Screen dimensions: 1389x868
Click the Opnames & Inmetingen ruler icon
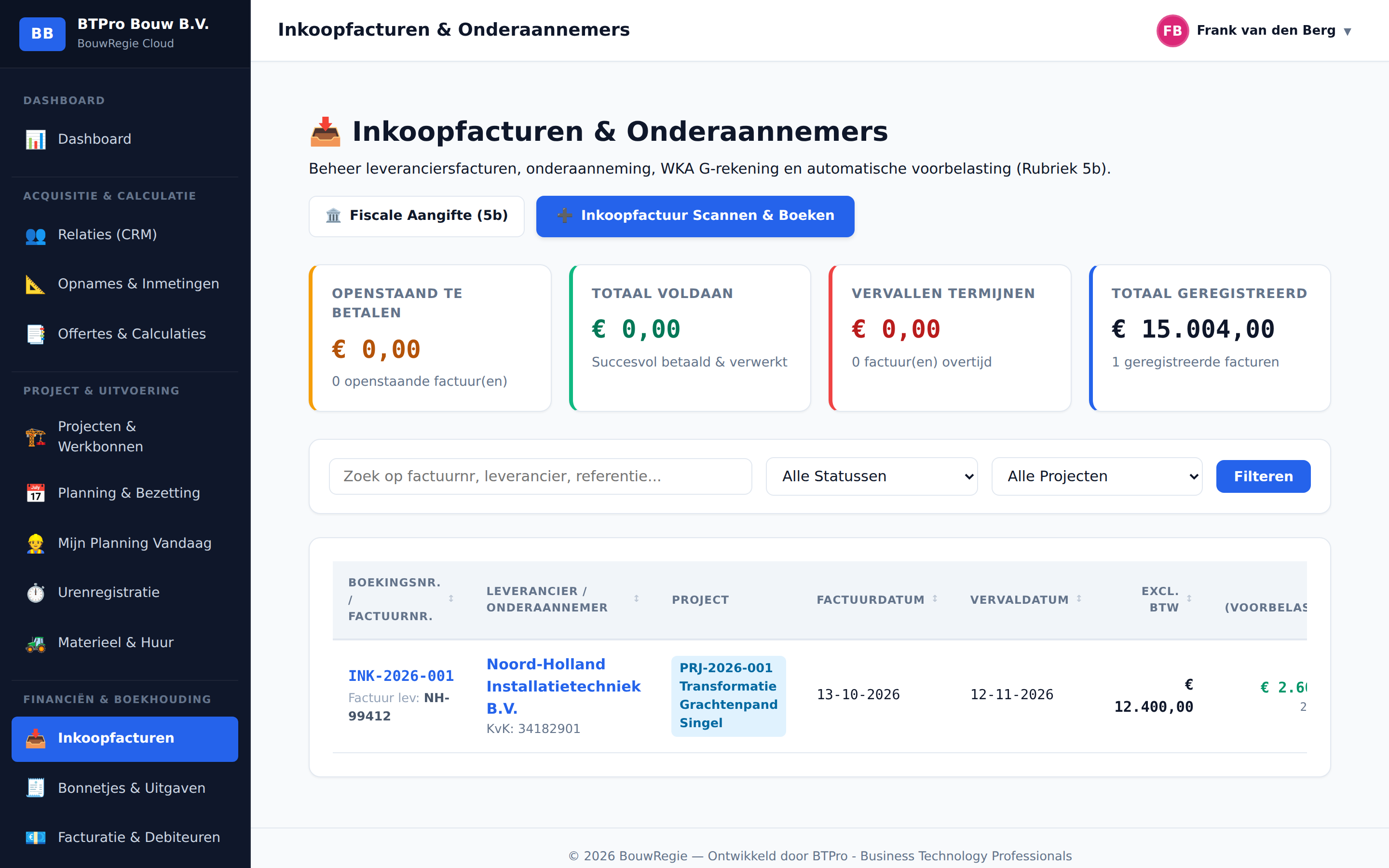pyautogui.click(x=36, y=284)
